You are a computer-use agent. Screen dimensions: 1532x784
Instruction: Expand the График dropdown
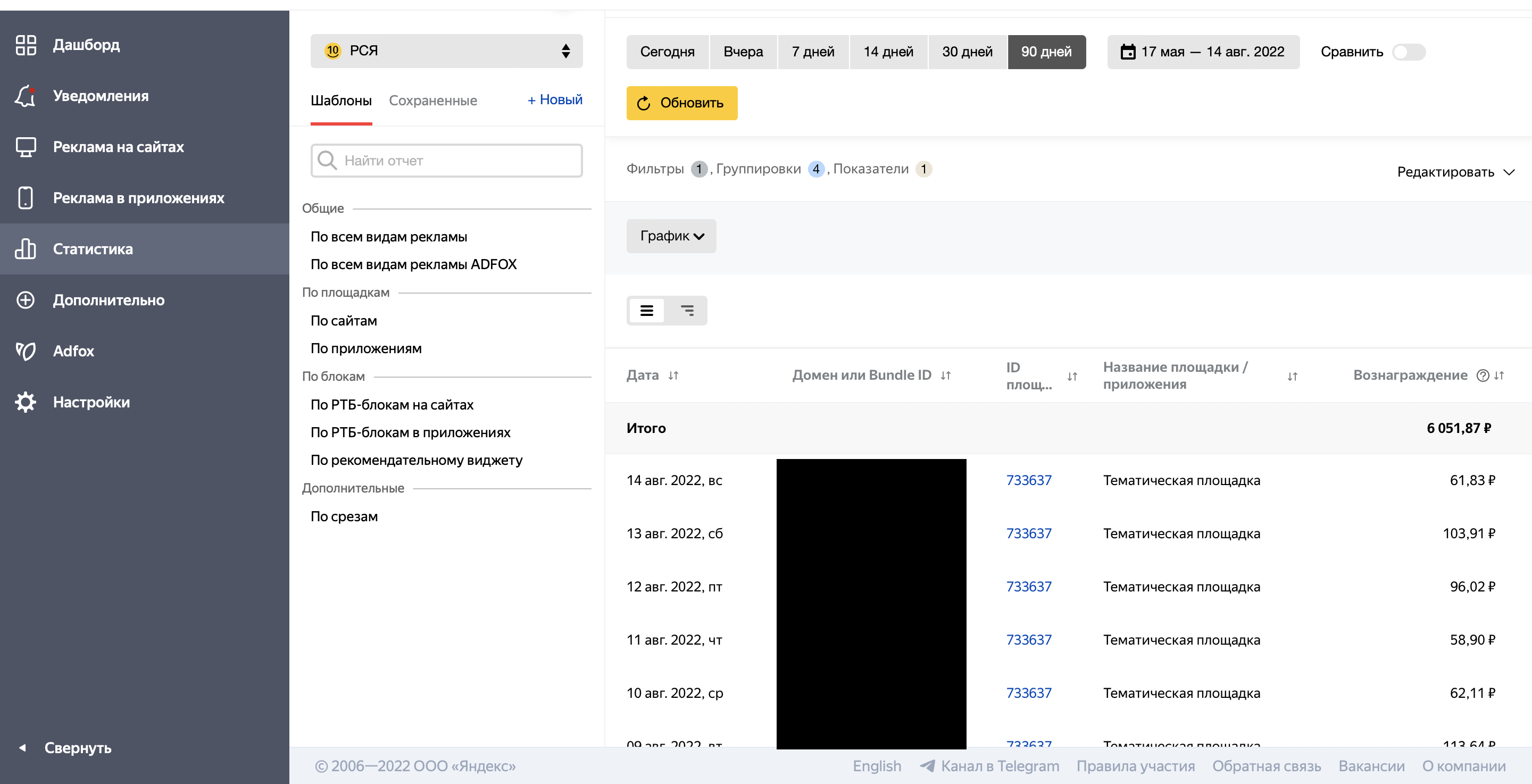pyautogui.click(x=671, y=236)
